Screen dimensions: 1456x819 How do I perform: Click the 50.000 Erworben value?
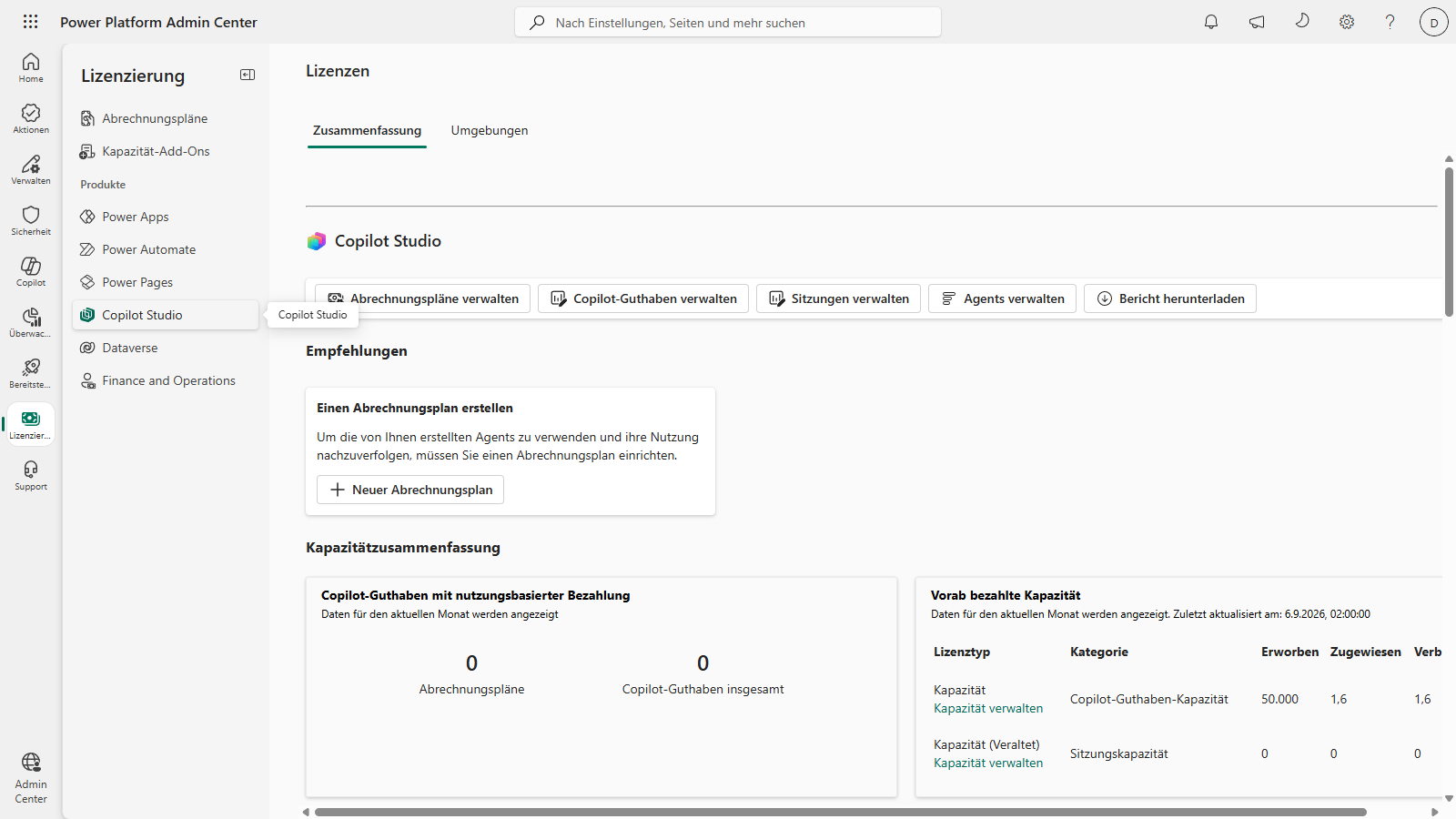pos(1279,699)
